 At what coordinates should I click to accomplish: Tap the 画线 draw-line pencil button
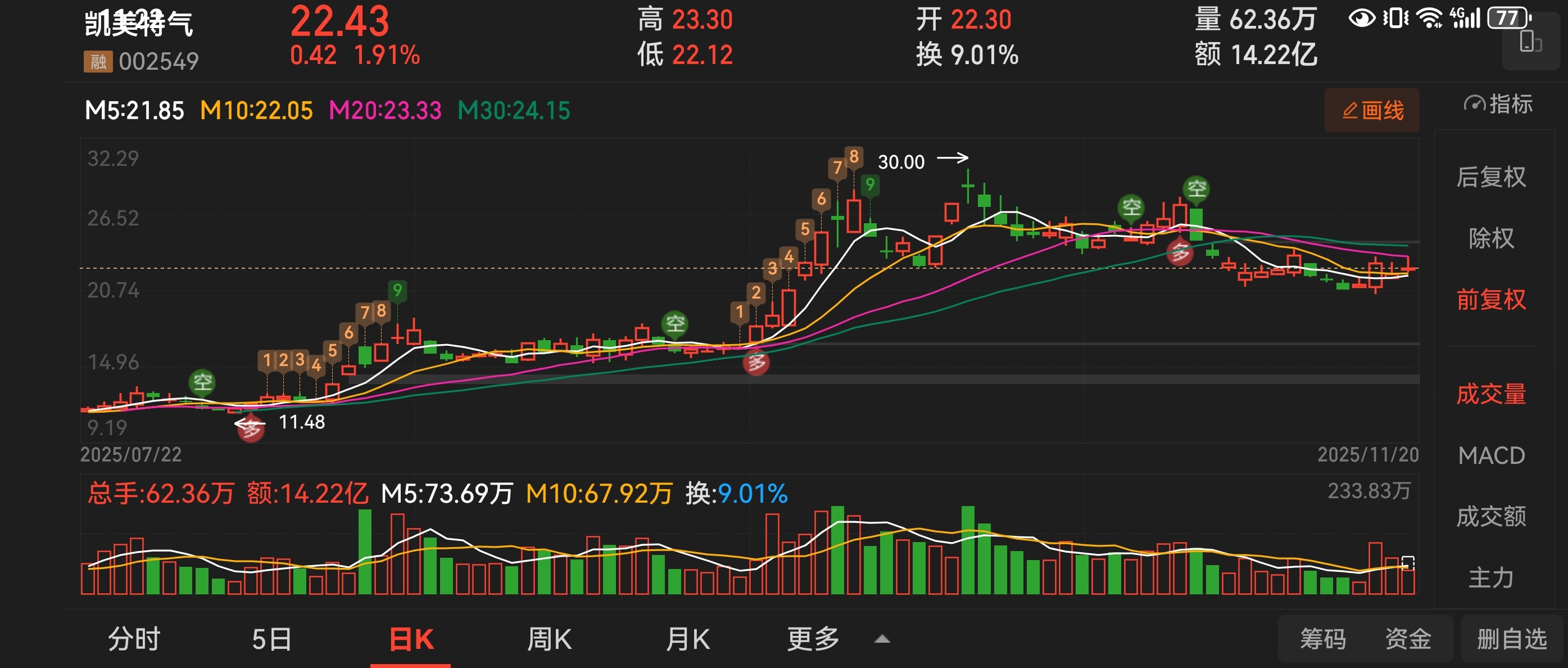point(1372,110)
